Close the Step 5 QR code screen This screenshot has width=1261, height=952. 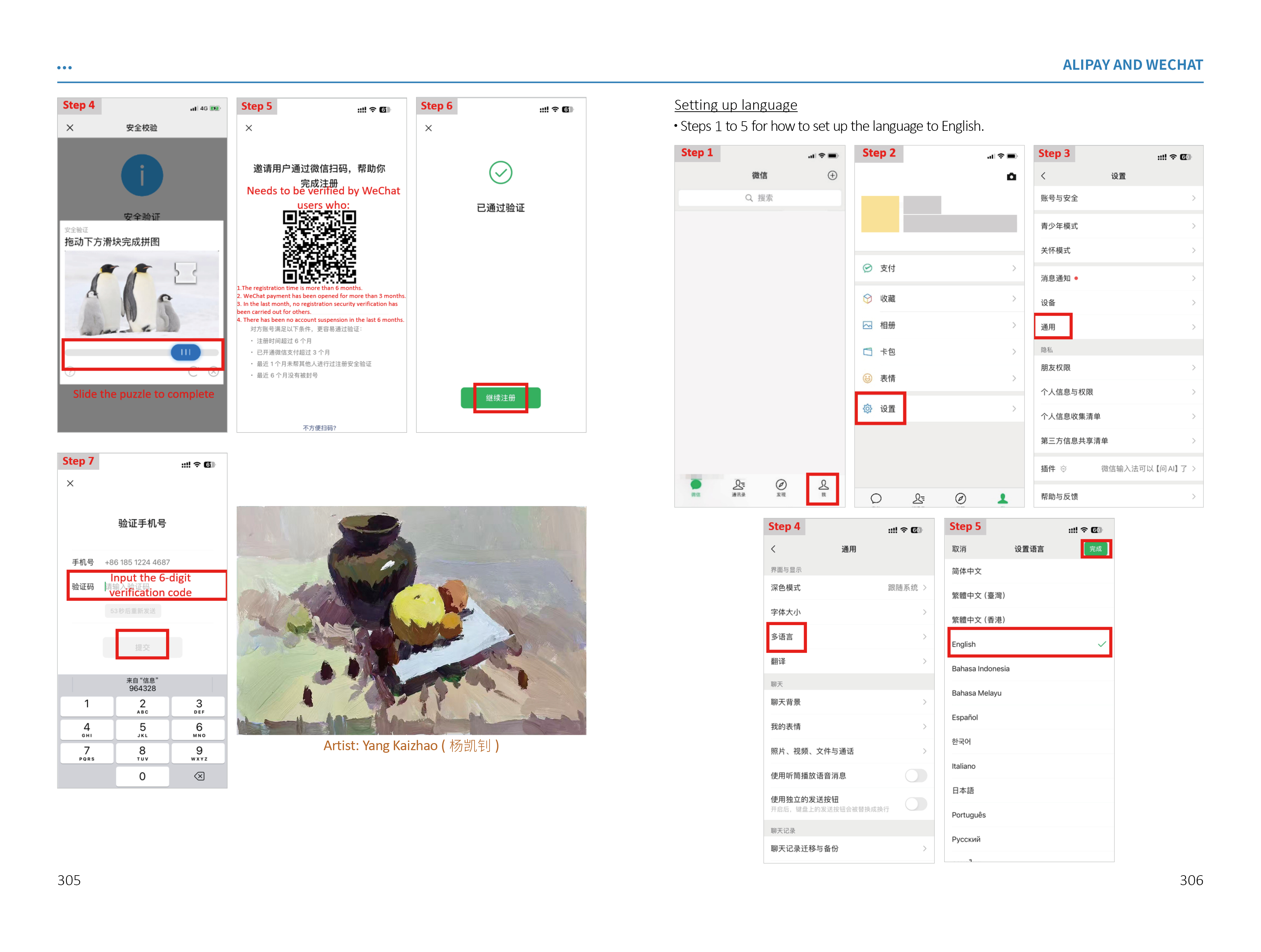click(x=249, y=128)
